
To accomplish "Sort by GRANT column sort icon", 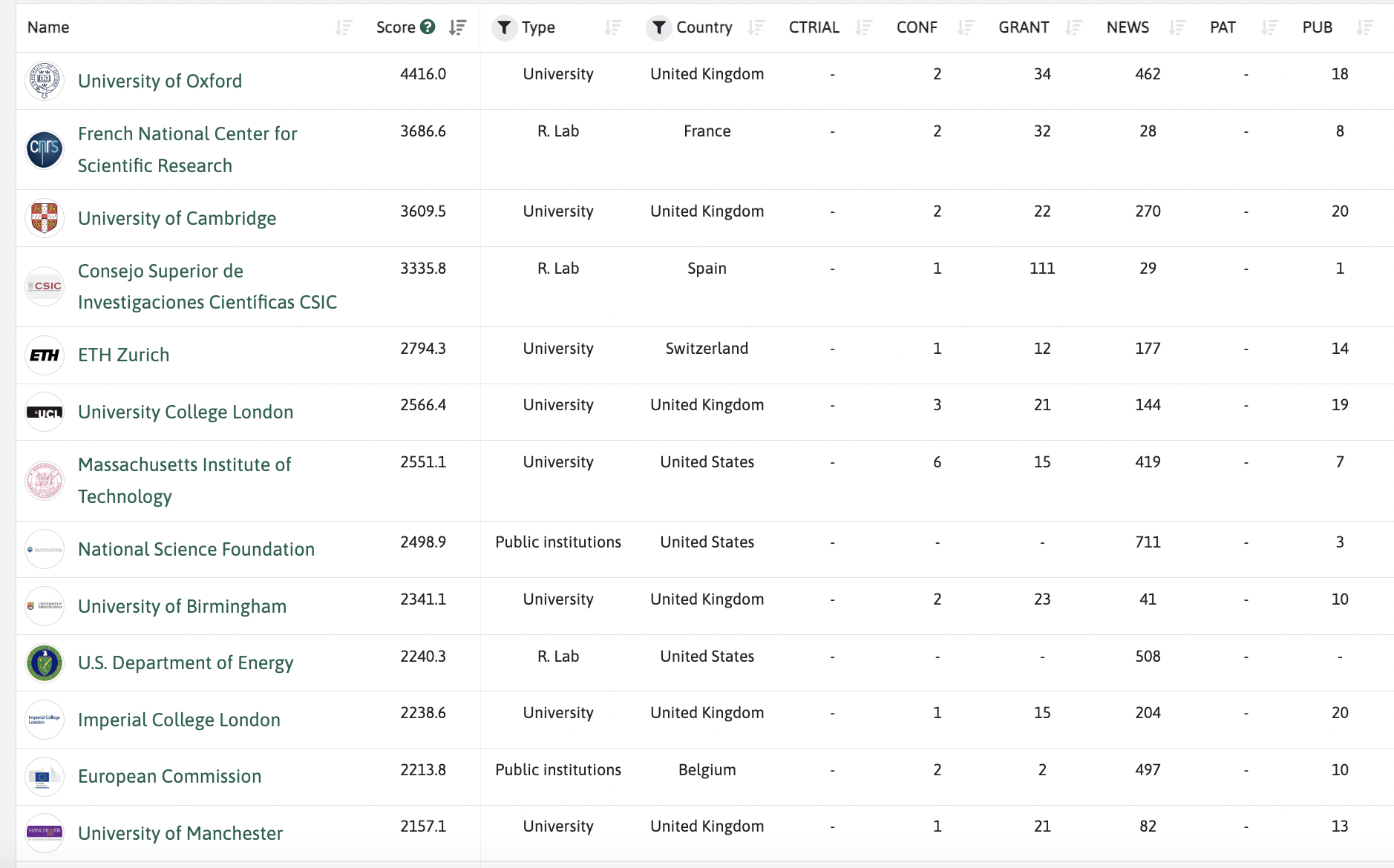I will coord(1073,27).
